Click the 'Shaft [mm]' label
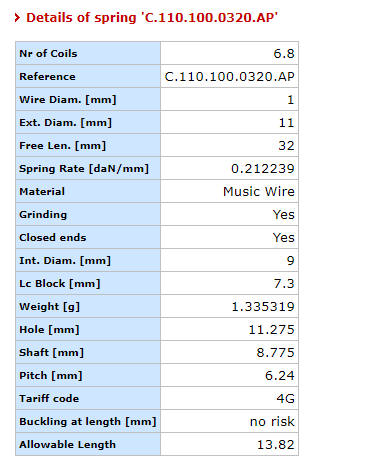The image size is (378, 472). click(51, 353)
